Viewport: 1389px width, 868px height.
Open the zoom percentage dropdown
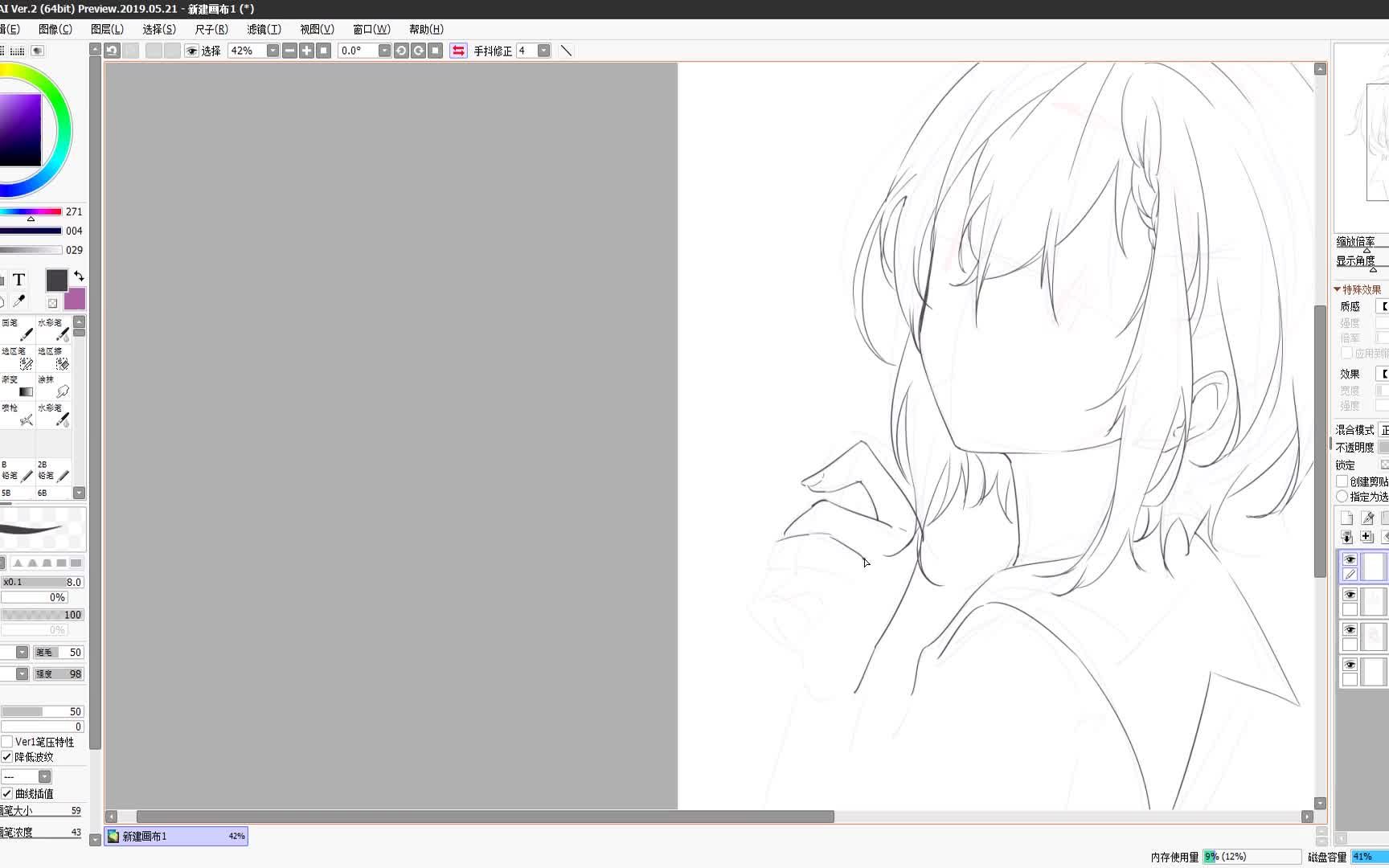[272, 51]
